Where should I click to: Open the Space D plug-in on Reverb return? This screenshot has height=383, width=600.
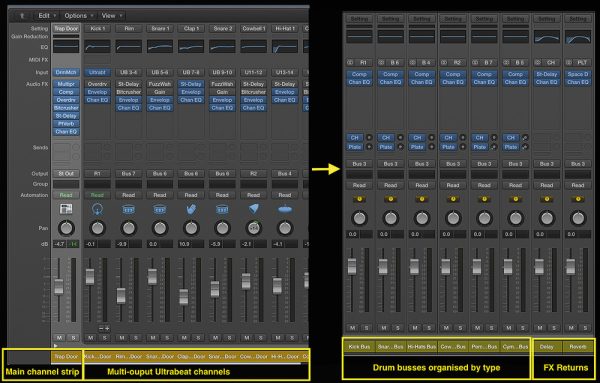(x=578, y=74)
